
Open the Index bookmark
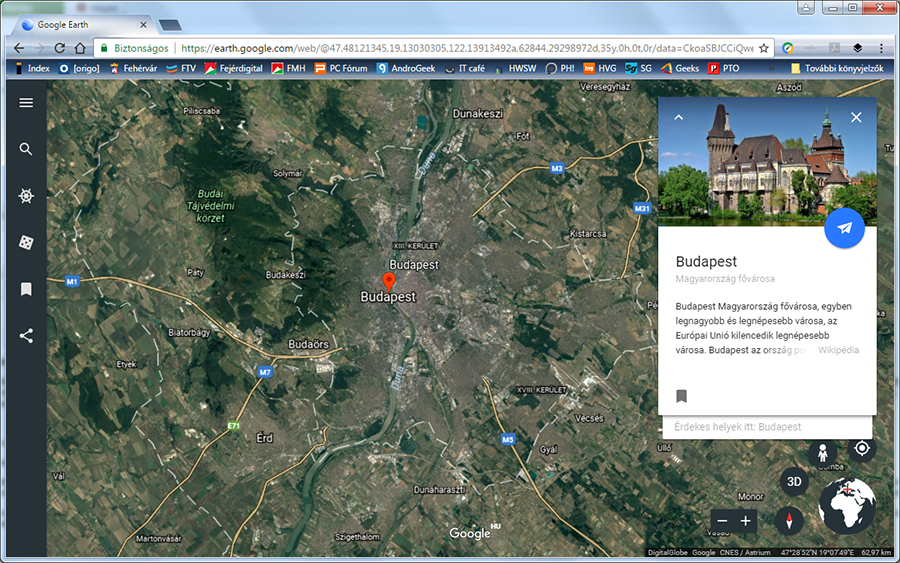click(32, 68)
